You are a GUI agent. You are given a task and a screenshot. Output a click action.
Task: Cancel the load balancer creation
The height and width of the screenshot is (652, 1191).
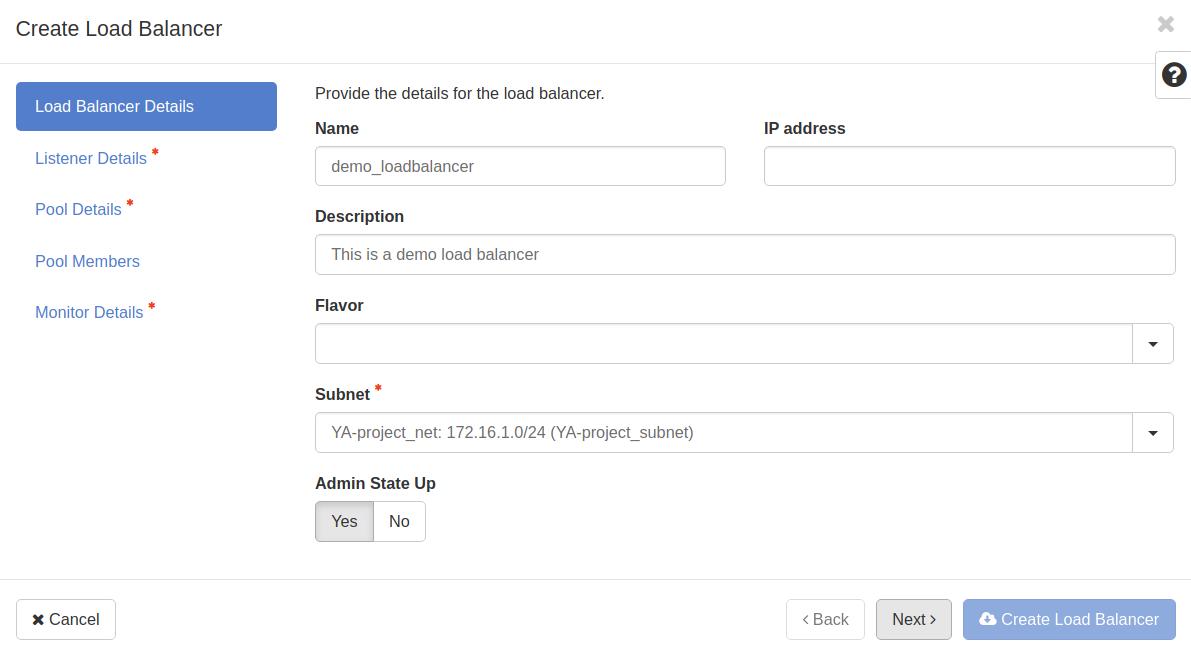pos(66,619)
